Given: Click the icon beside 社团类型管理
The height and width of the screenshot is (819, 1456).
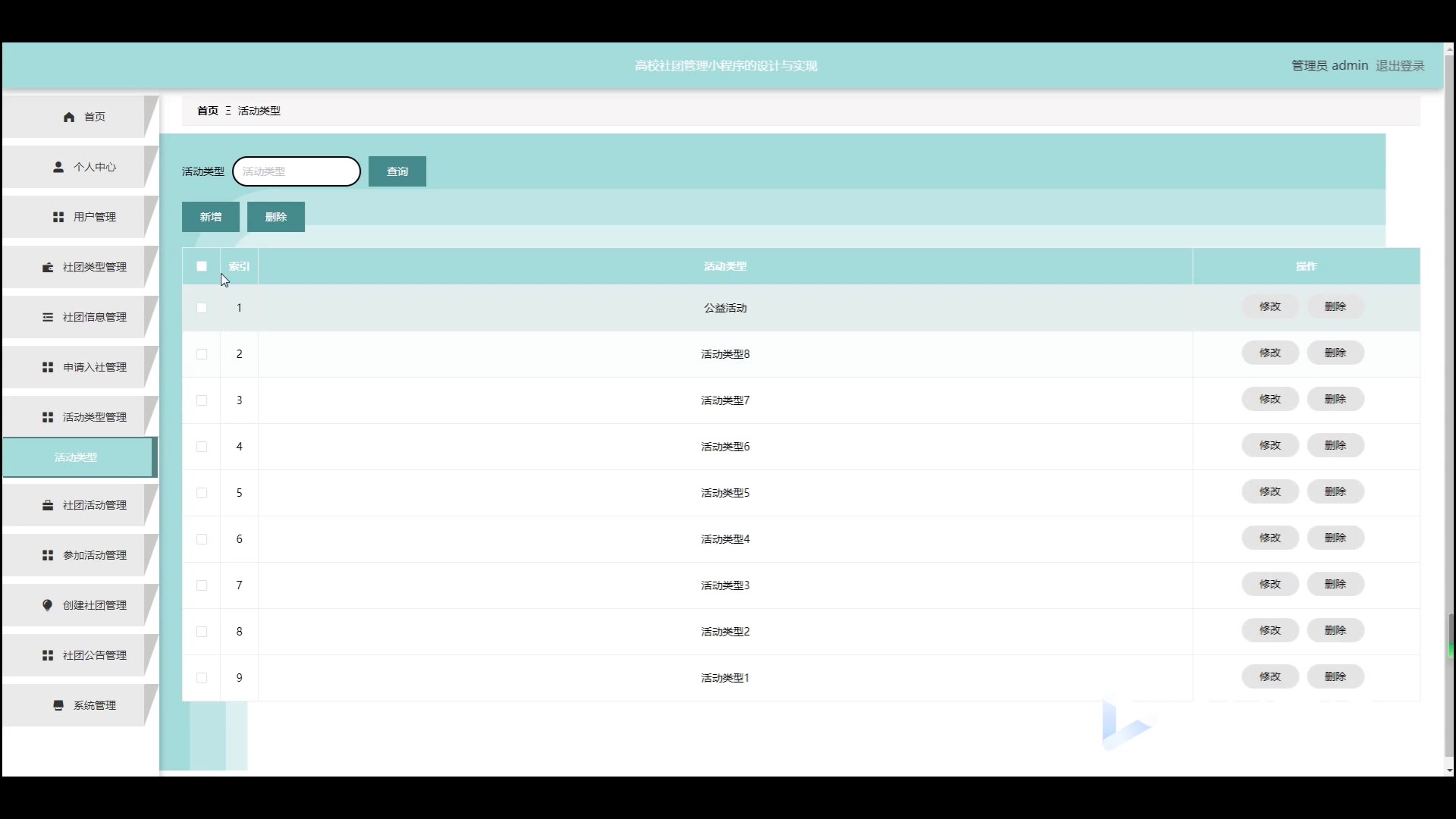Looking at the screenshot, I should [48, 267].
